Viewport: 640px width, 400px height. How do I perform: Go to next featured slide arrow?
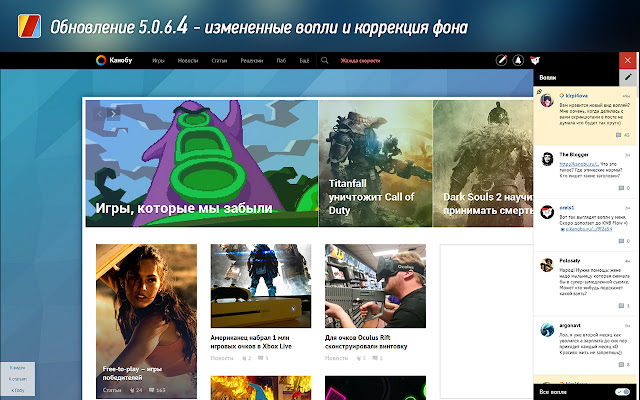tap(114, 114)
